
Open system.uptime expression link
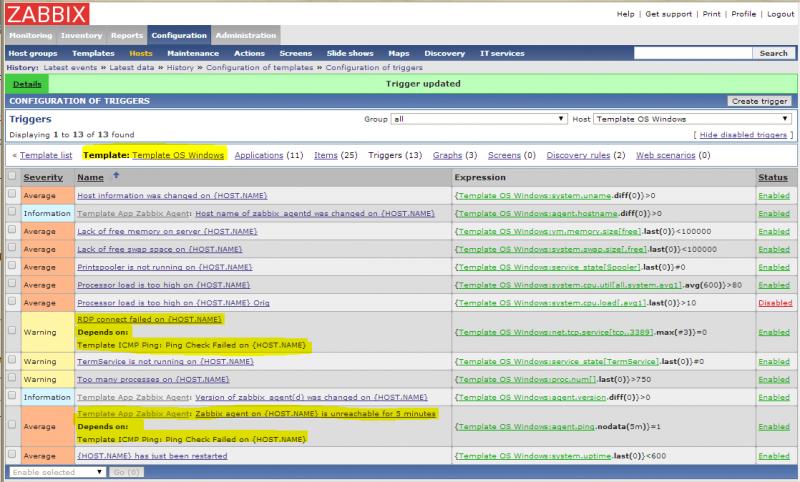(x=533, y=455)
